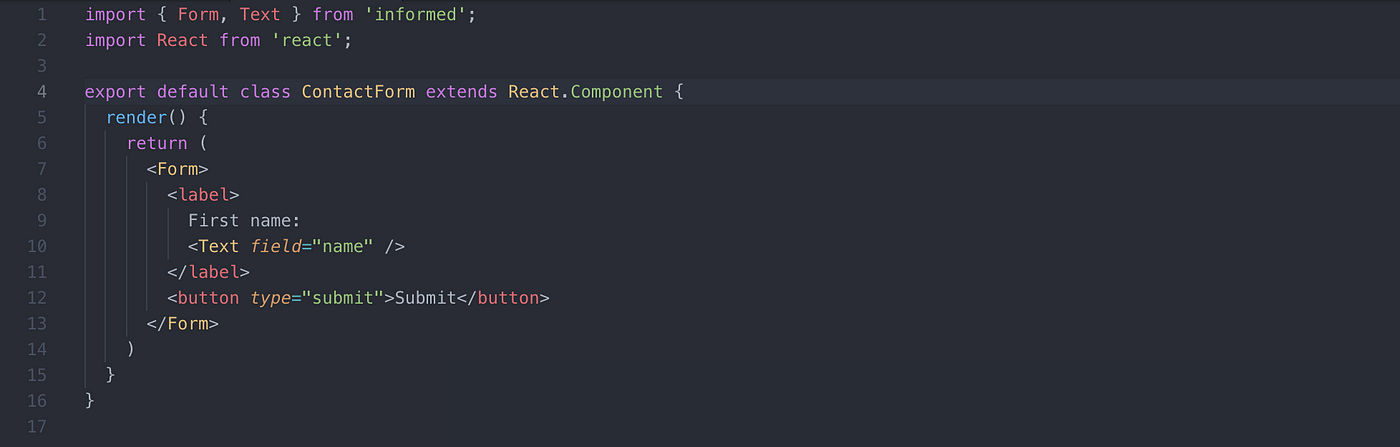The image size is (1400, 447).
Task: Click line number 17 in the gutter
Action: click(37, 427)
